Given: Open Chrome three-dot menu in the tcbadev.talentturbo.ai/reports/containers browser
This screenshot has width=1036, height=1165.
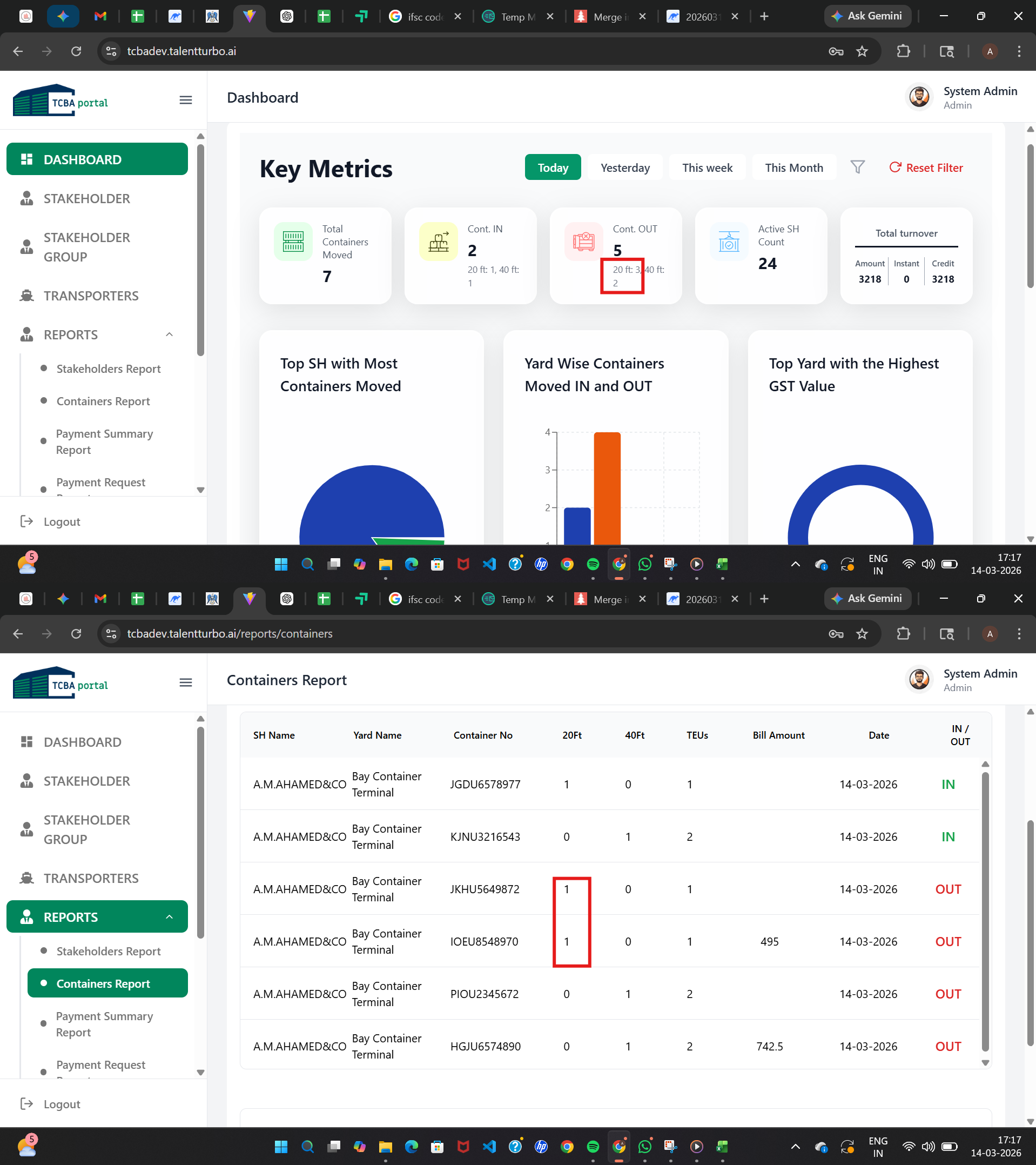Looking at the screenshot, I should (1019, 634).
